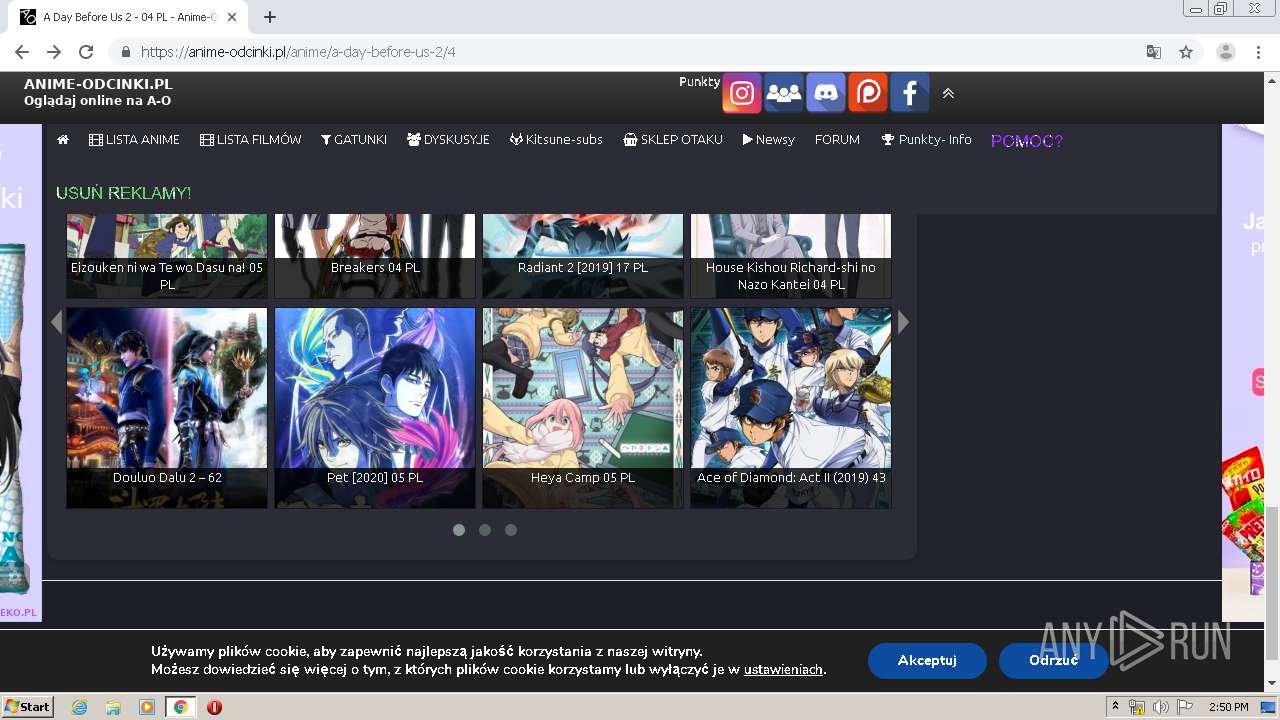Open LISTA ANIME menu item
The height and width of the screenshot is (720, 1280).
pyautogui.click(x=134, y=140)
